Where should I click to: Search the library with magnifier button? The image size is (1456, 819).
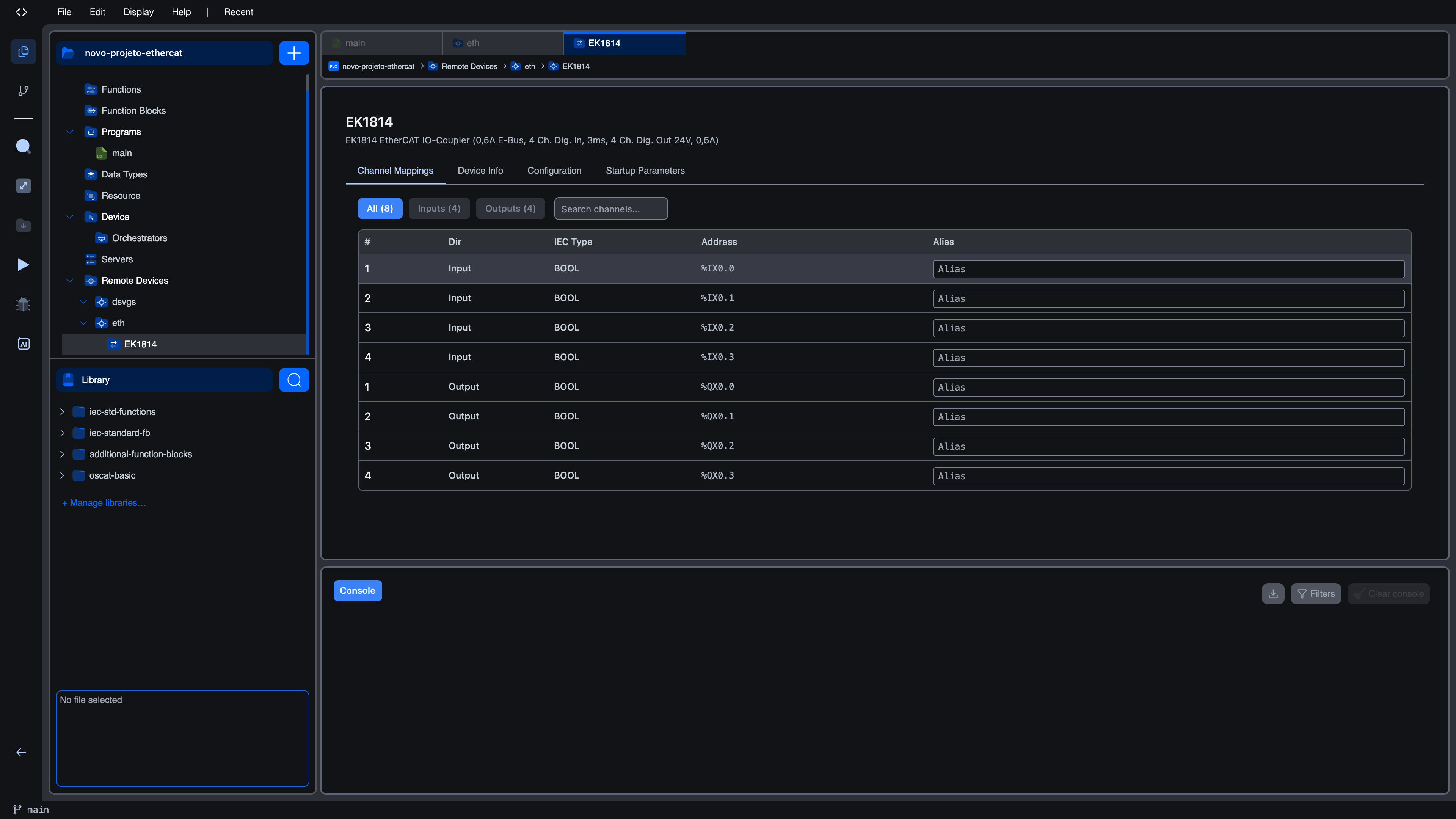[294, 380]
